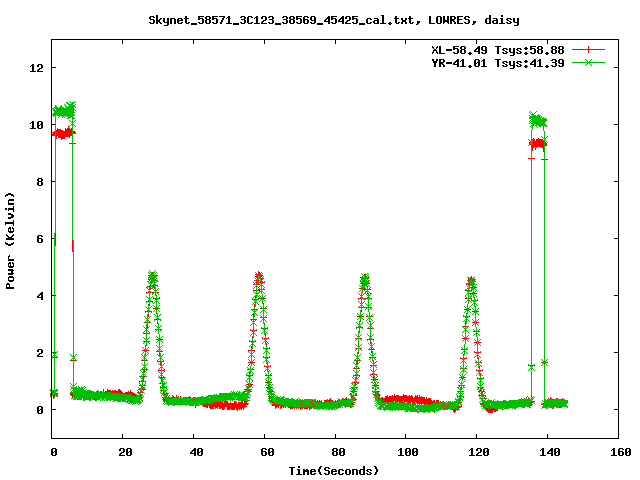Click the y-axis tick label 2

pyautogui.click(x=40, y=353)
